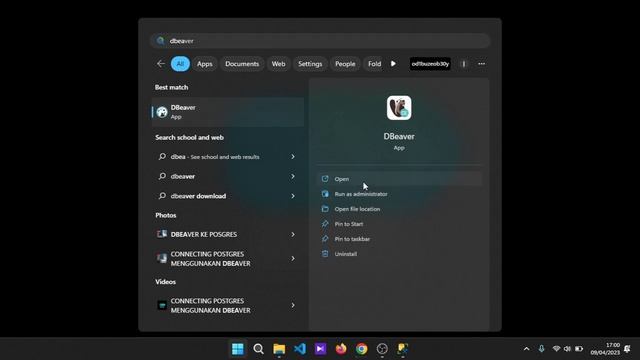640x360 pixels.
Task: Select the dbea school and web suggestion
Action: pyautogui.click(x=228, y=157)
